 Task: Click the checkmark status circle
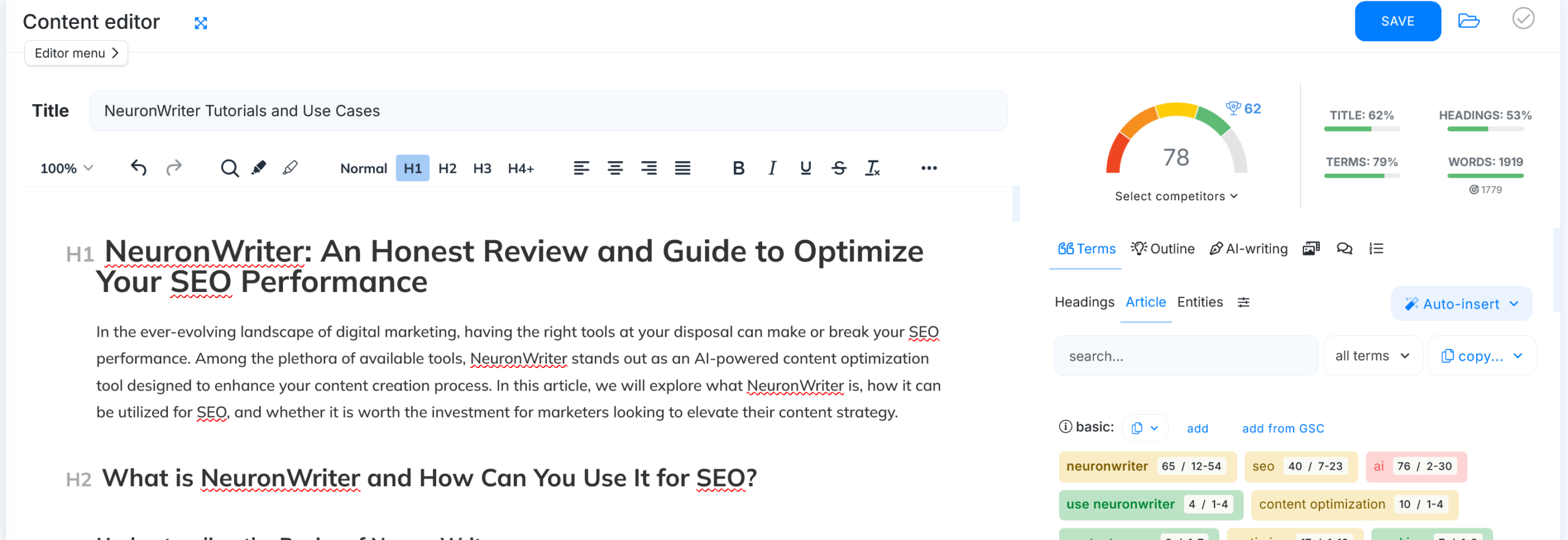coord(1523,18)
